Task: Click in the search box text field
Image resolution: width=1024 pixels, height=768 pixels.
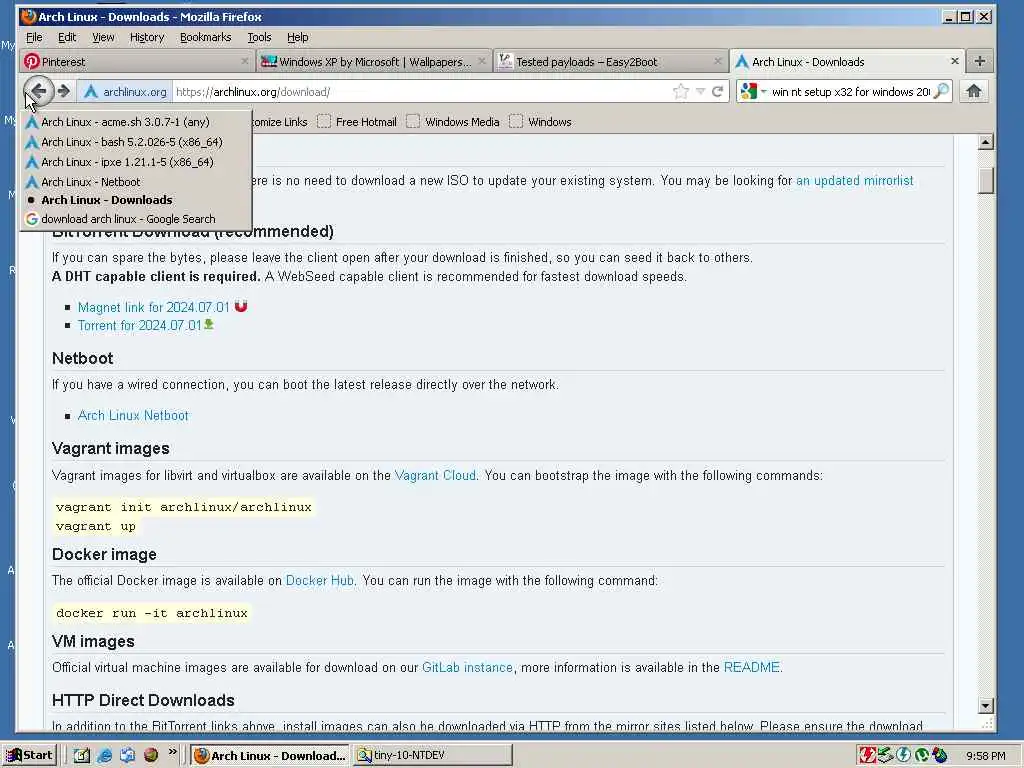Action: pos(850,92)
